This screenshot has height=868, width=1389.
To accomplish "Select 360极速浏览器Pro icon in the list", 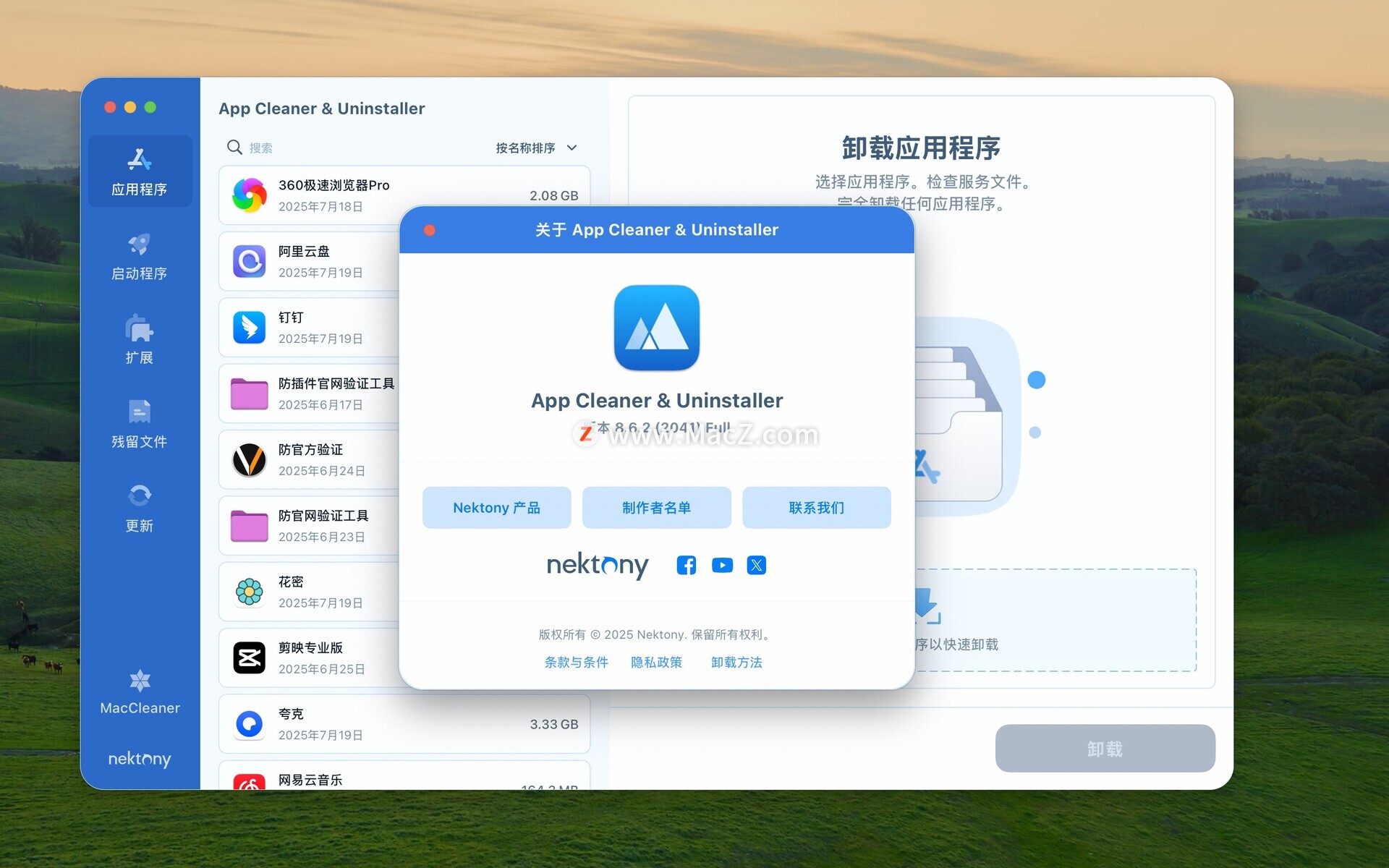I will point(250,195).
